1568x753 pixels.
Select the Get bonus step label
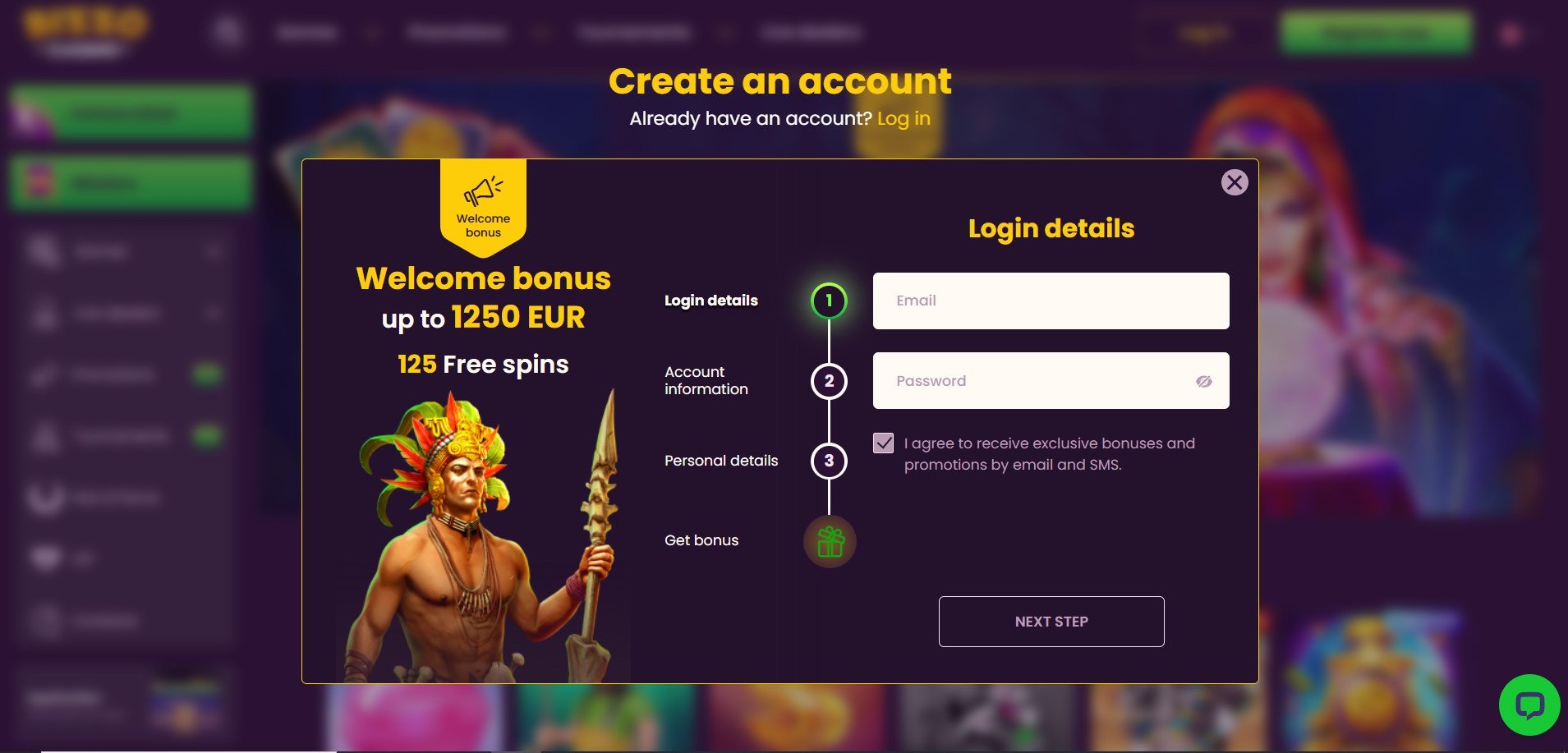coord(701,540)
